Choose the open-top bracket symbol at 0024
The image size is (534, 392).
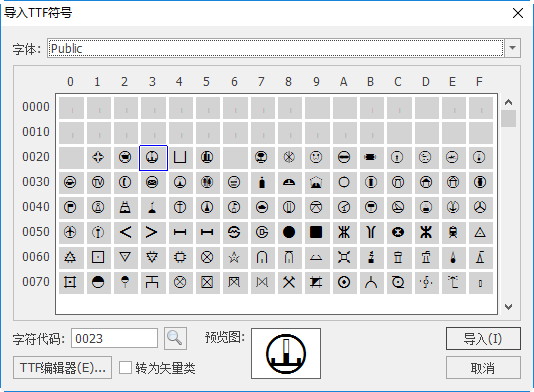click(x=180, y=157)
